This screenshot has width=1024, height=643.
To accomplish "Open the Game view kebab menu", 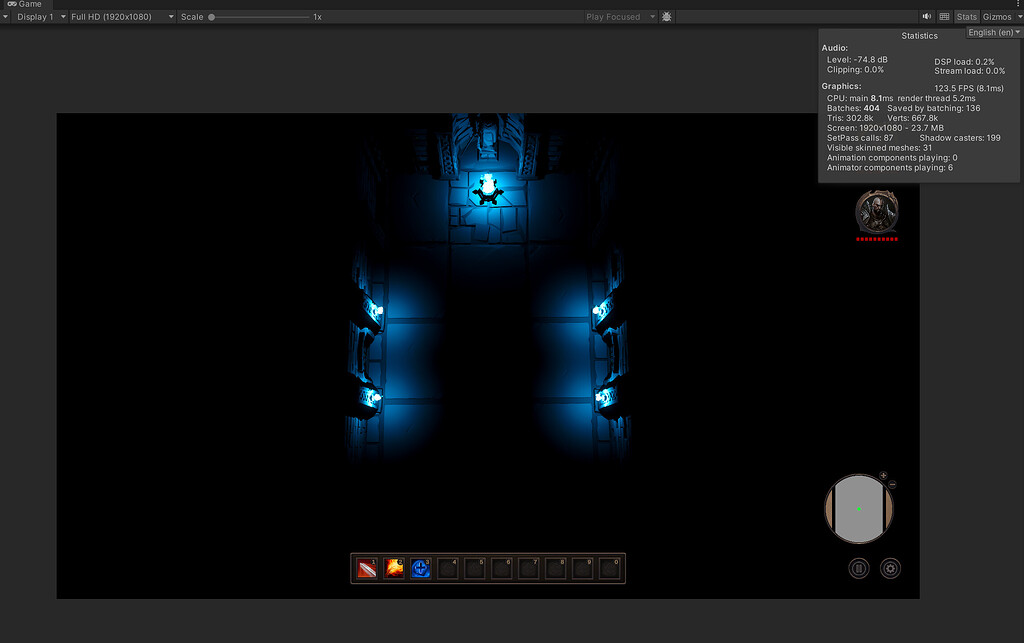I will point(1018,4).
